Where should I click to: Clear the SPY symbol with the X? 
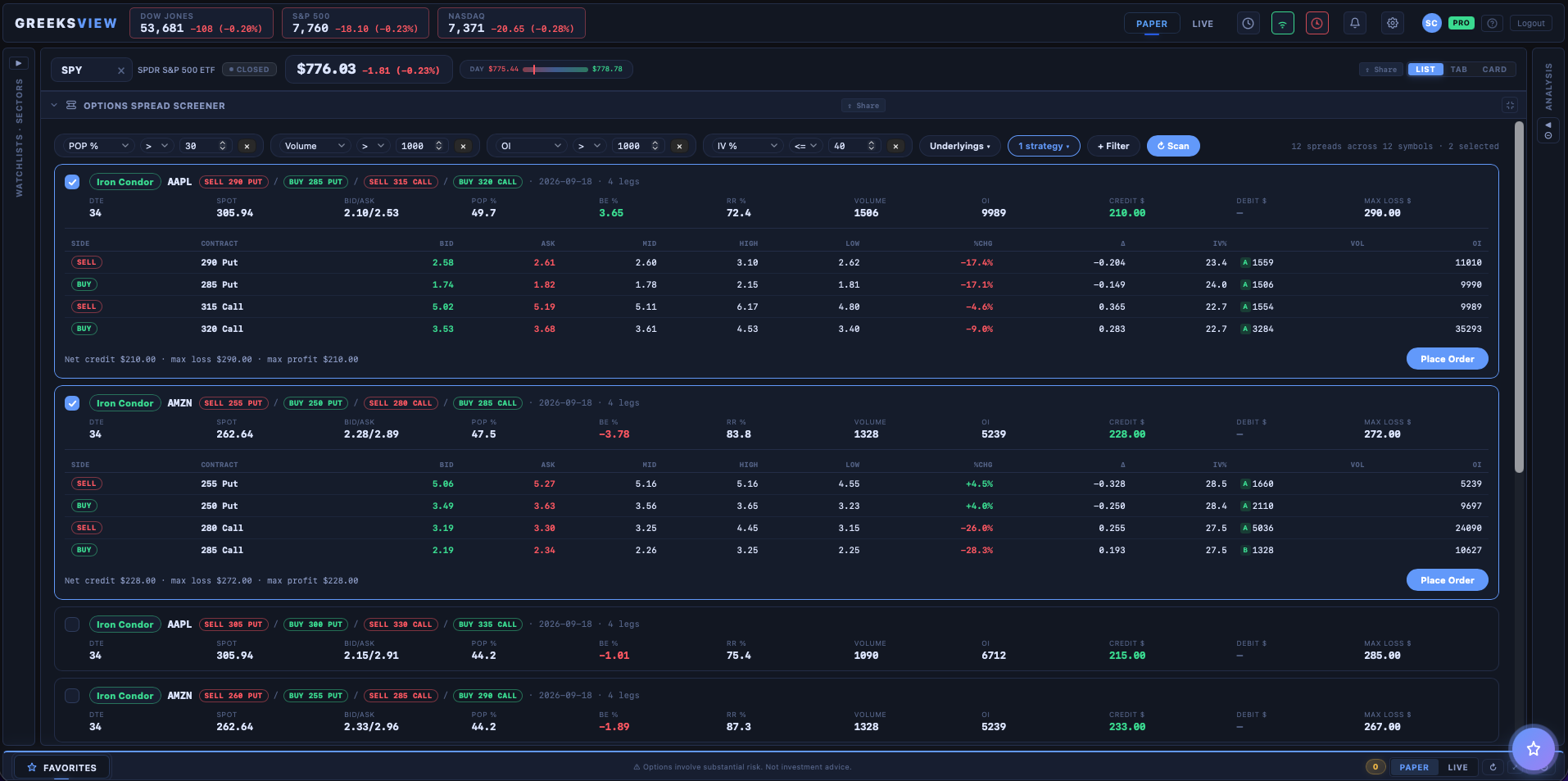tap(121, 70)
